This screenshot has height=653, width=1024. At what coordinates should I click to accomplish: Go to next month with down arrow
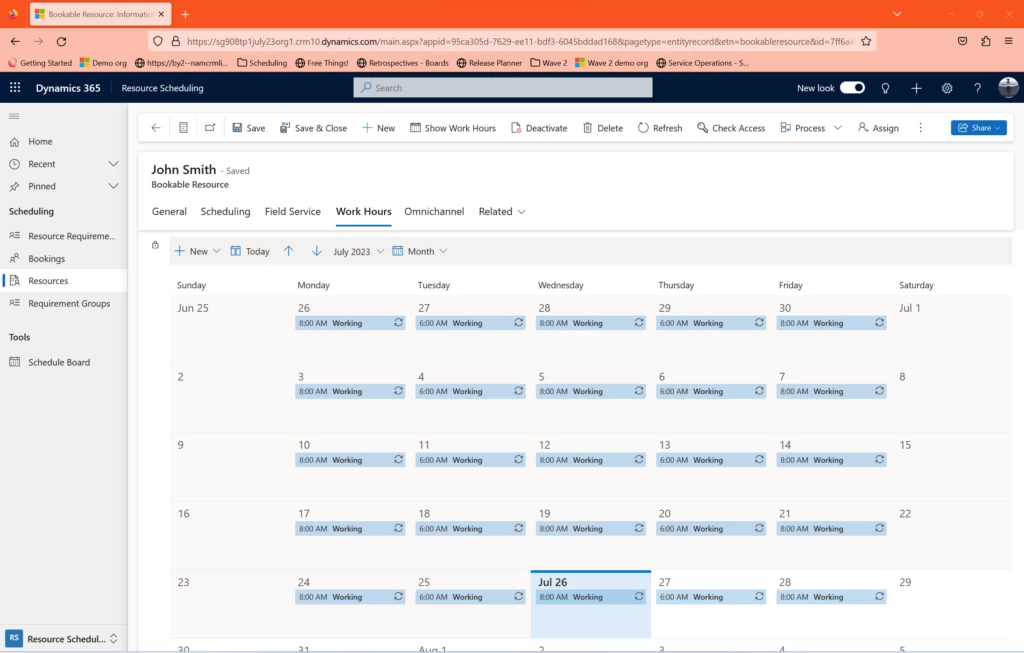click(x=316, y=251)
